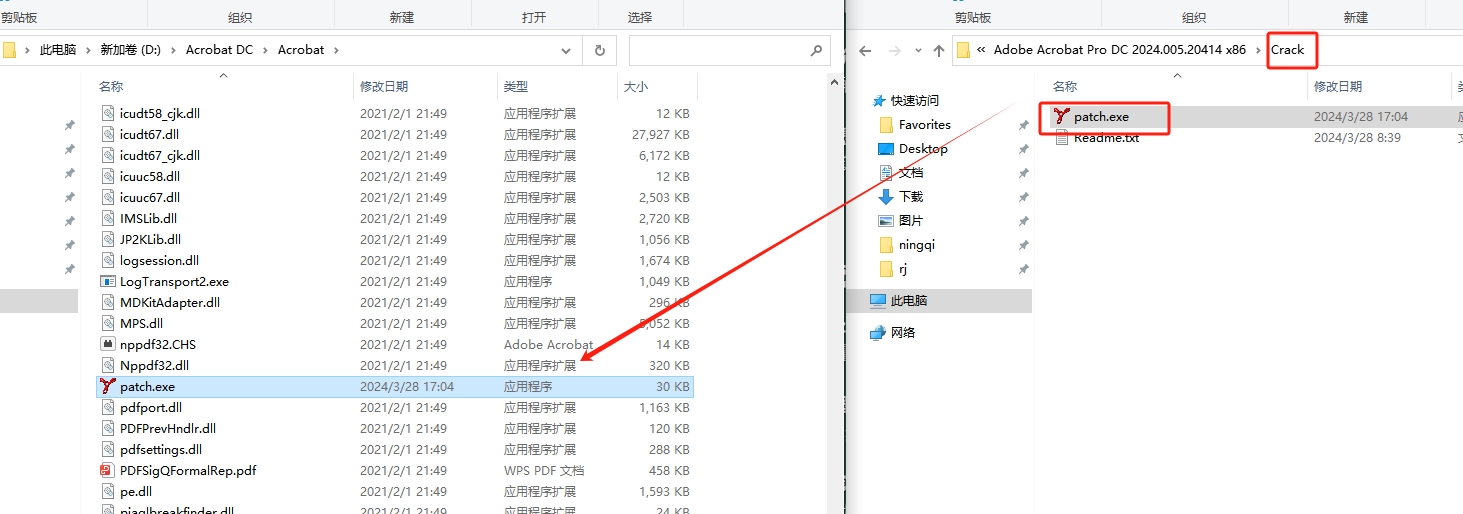This screenshot has height=514, width=1463.
Task: Open 快速访问 in right navigation pane
Action: 915,100
